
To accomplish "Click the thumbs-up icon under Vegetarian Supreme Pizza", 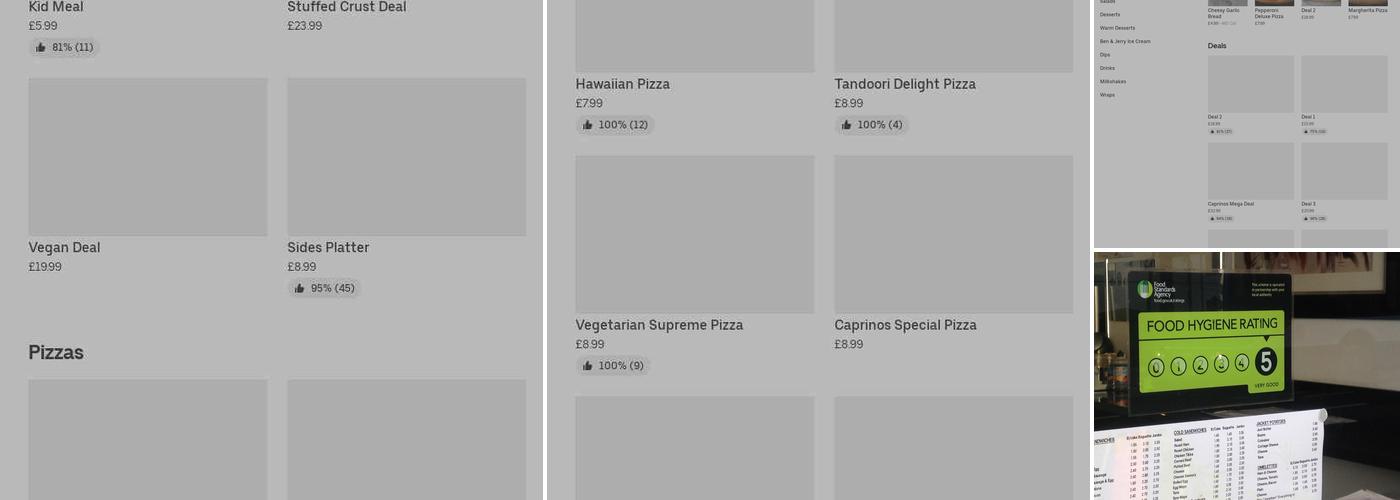I will pos(587,366).
